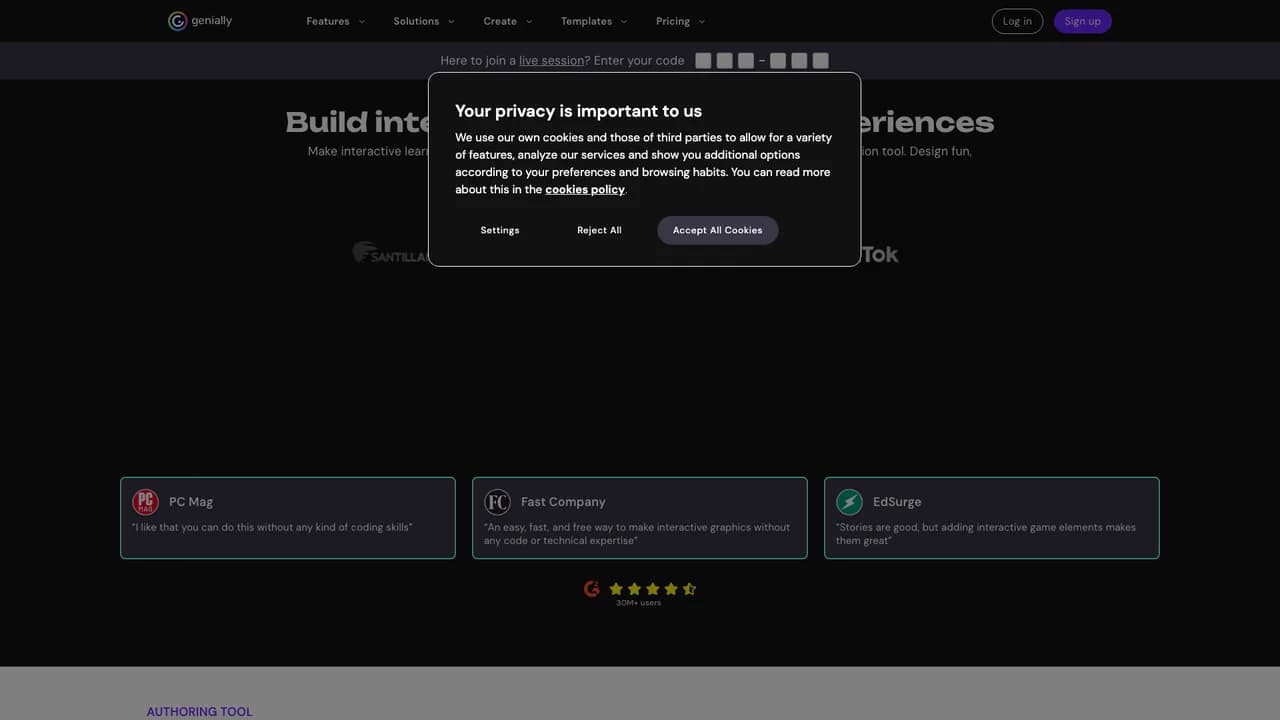Click the "AUTHORING TOOL" label
The image size is (1280, 720).
(x=200, y=712)
